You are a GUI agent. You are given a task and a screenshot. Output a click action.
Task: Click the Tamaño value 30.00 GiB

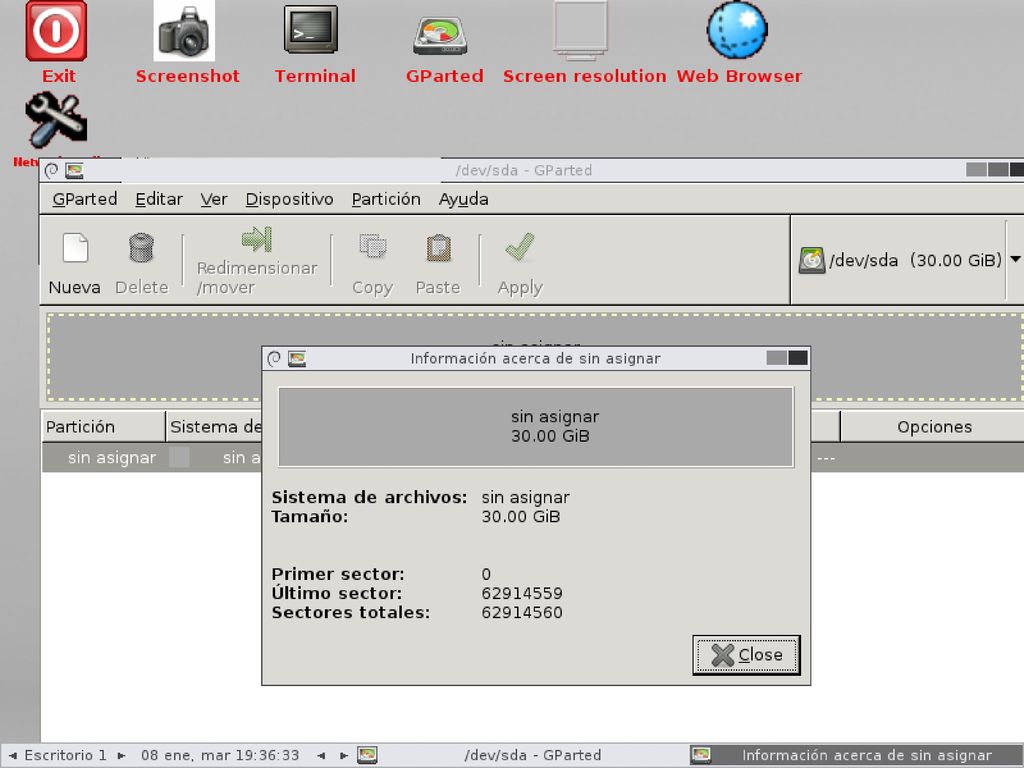520,517
